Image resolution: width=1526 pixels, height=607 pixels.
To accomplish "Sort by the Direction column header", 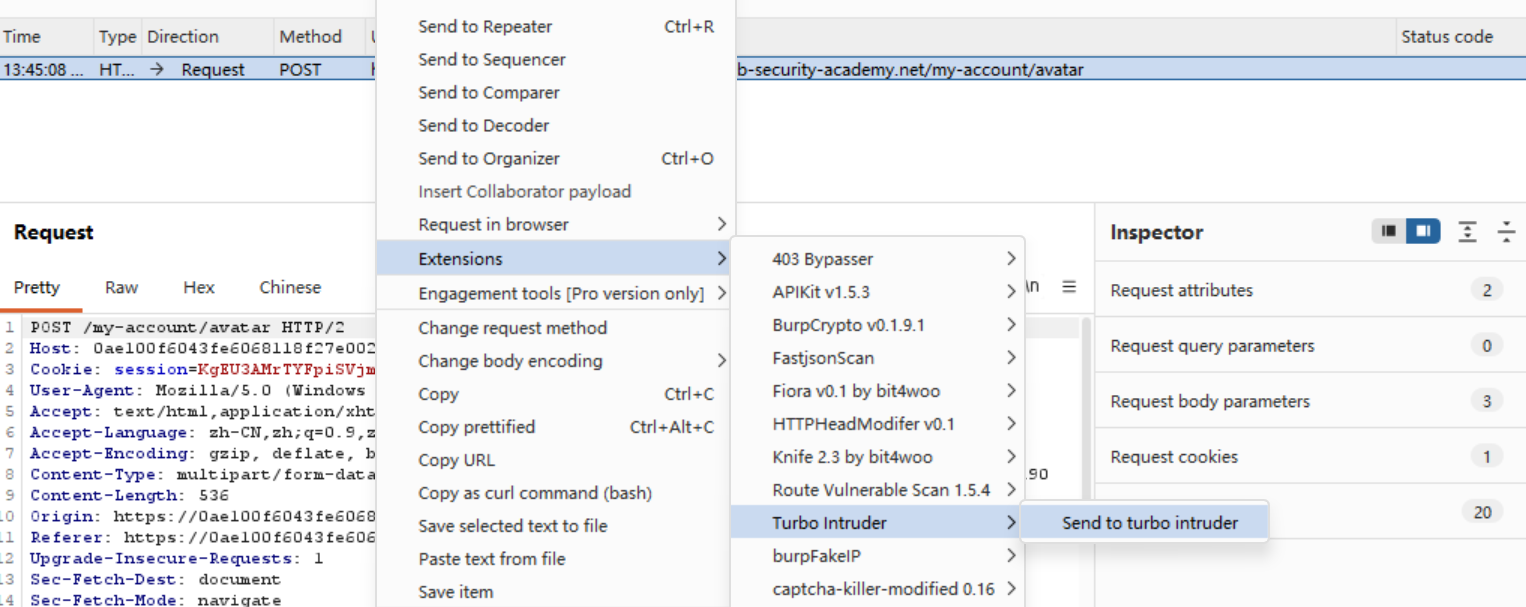I will (x=207, y=37).
